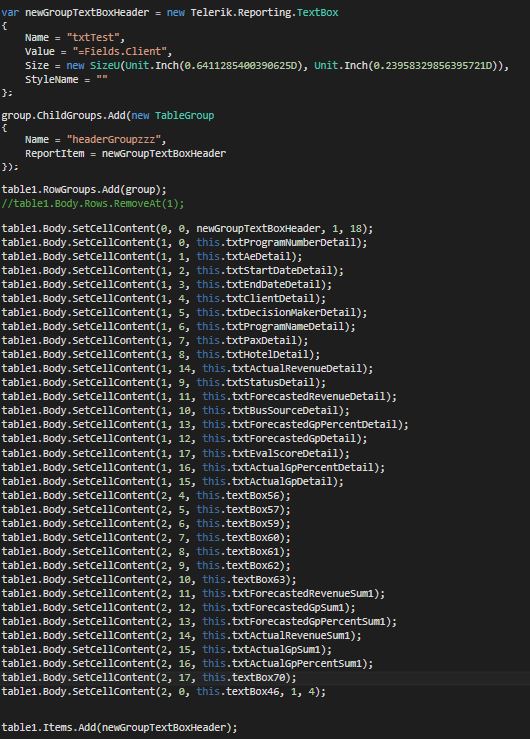Click txtForecastedGpPercentDetail identifier
This screenshot has height=739, width=530.
tap(314, 425)
